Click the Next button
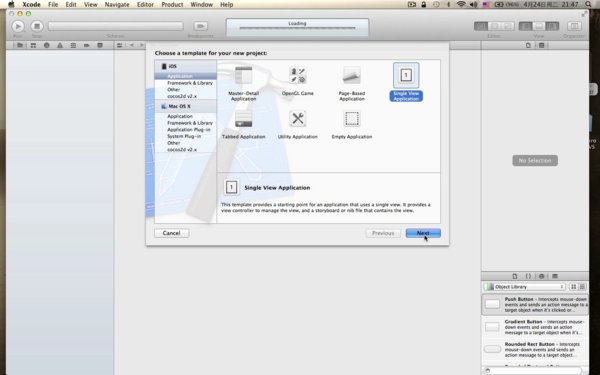Viewport: 600px width, 375px height. 423,233
